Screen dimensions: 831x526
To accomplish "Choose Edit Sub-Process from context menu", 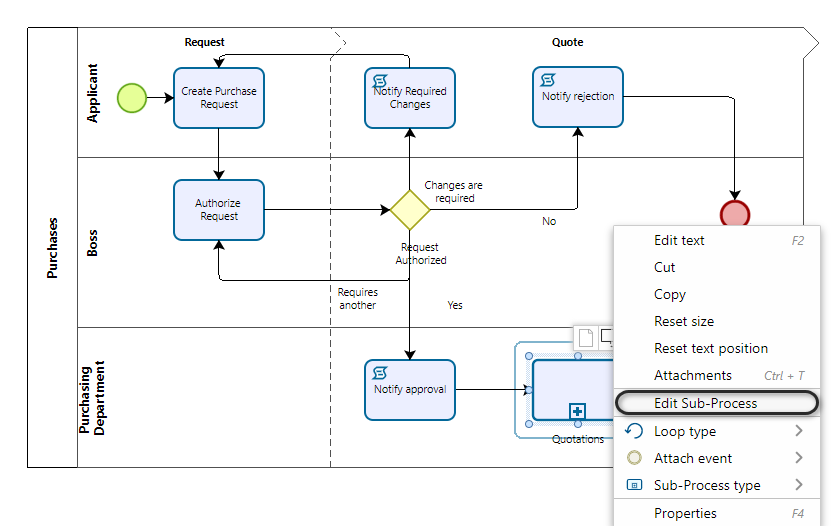I will (x=705, y=403).
